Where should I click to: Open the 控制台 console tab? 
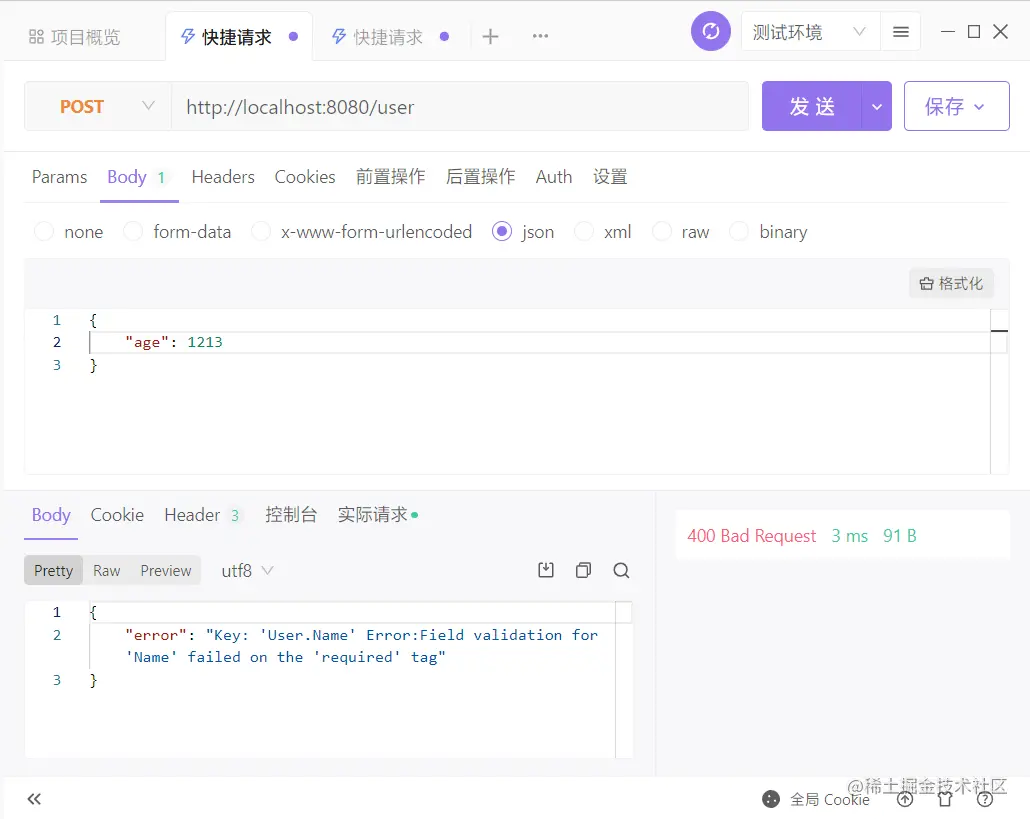tap(291, 515)
